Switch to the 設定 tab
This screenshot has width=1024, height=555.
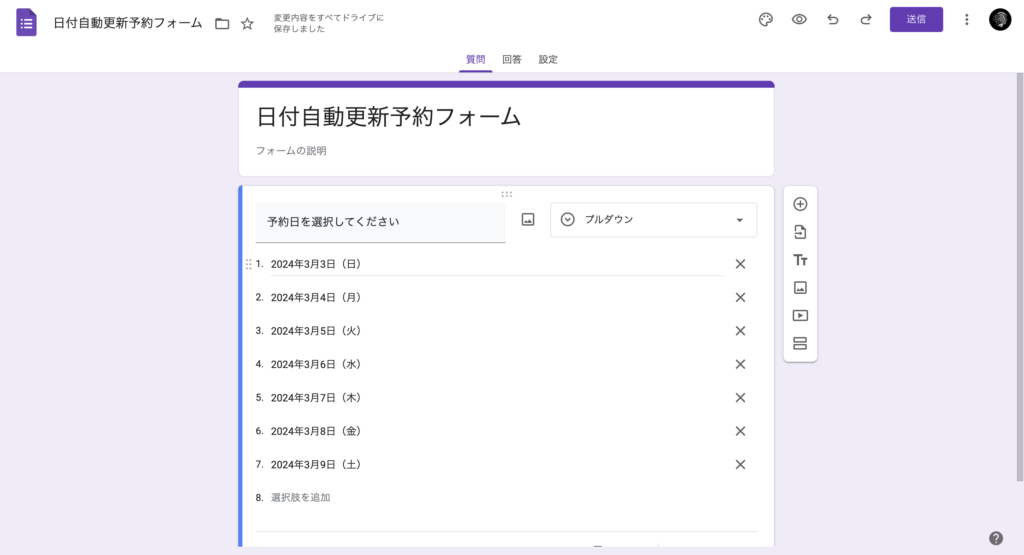[x=548, y=60]
